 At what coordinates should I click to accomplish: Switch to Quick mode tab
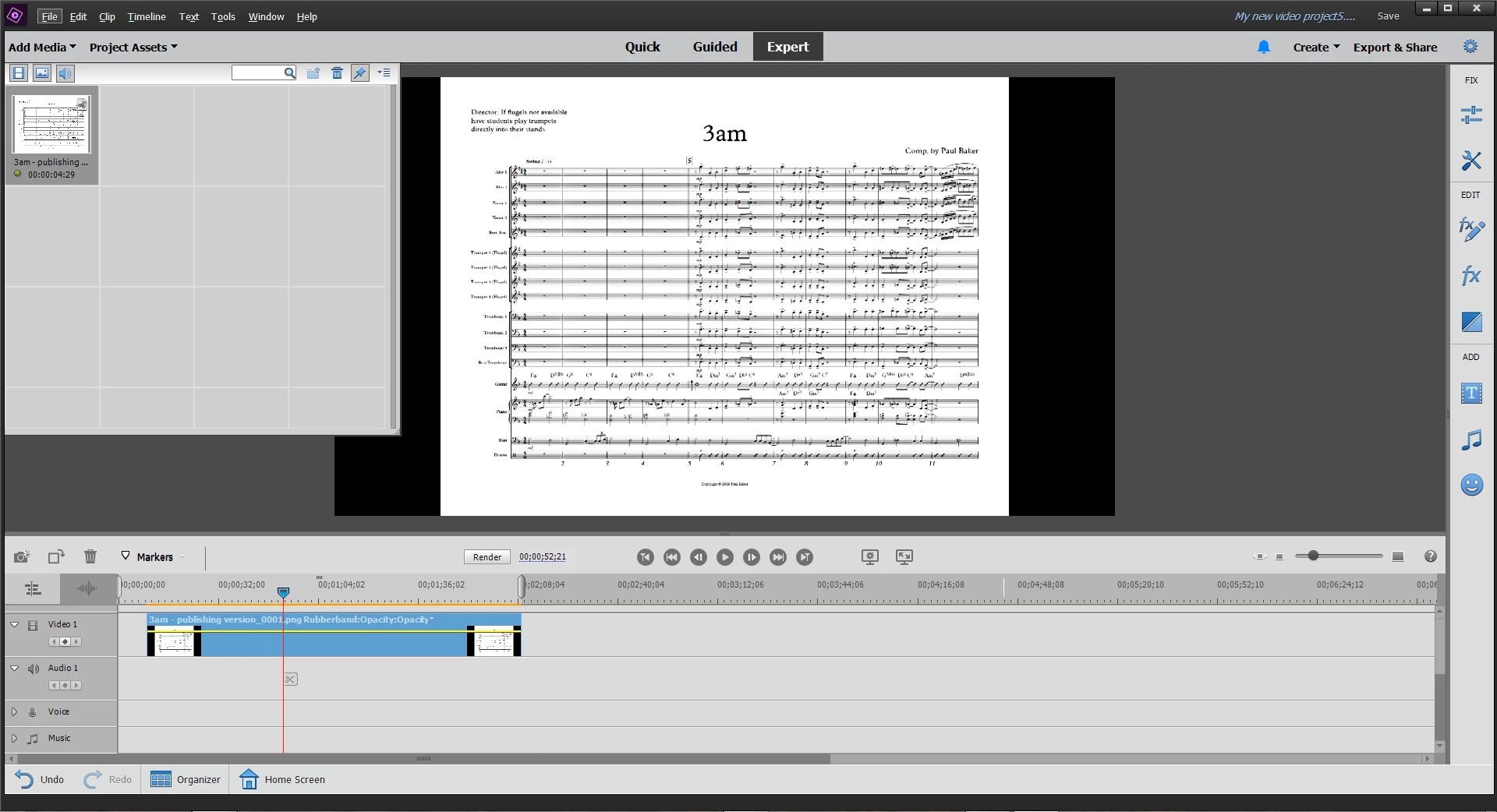642,47
